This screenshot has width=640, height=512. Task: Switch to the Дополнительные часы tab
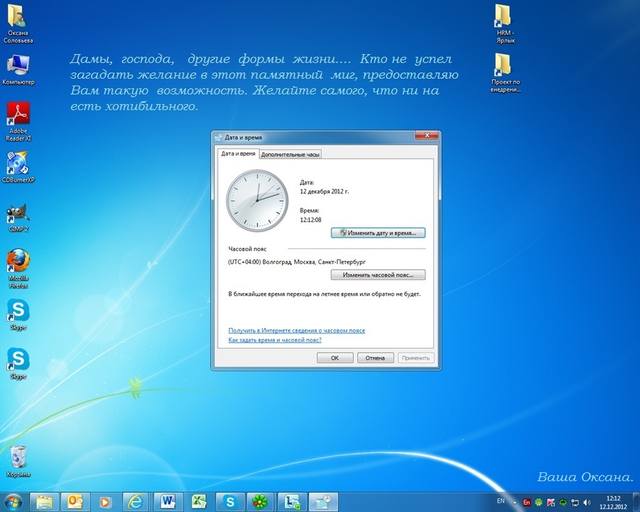[290, 154]
